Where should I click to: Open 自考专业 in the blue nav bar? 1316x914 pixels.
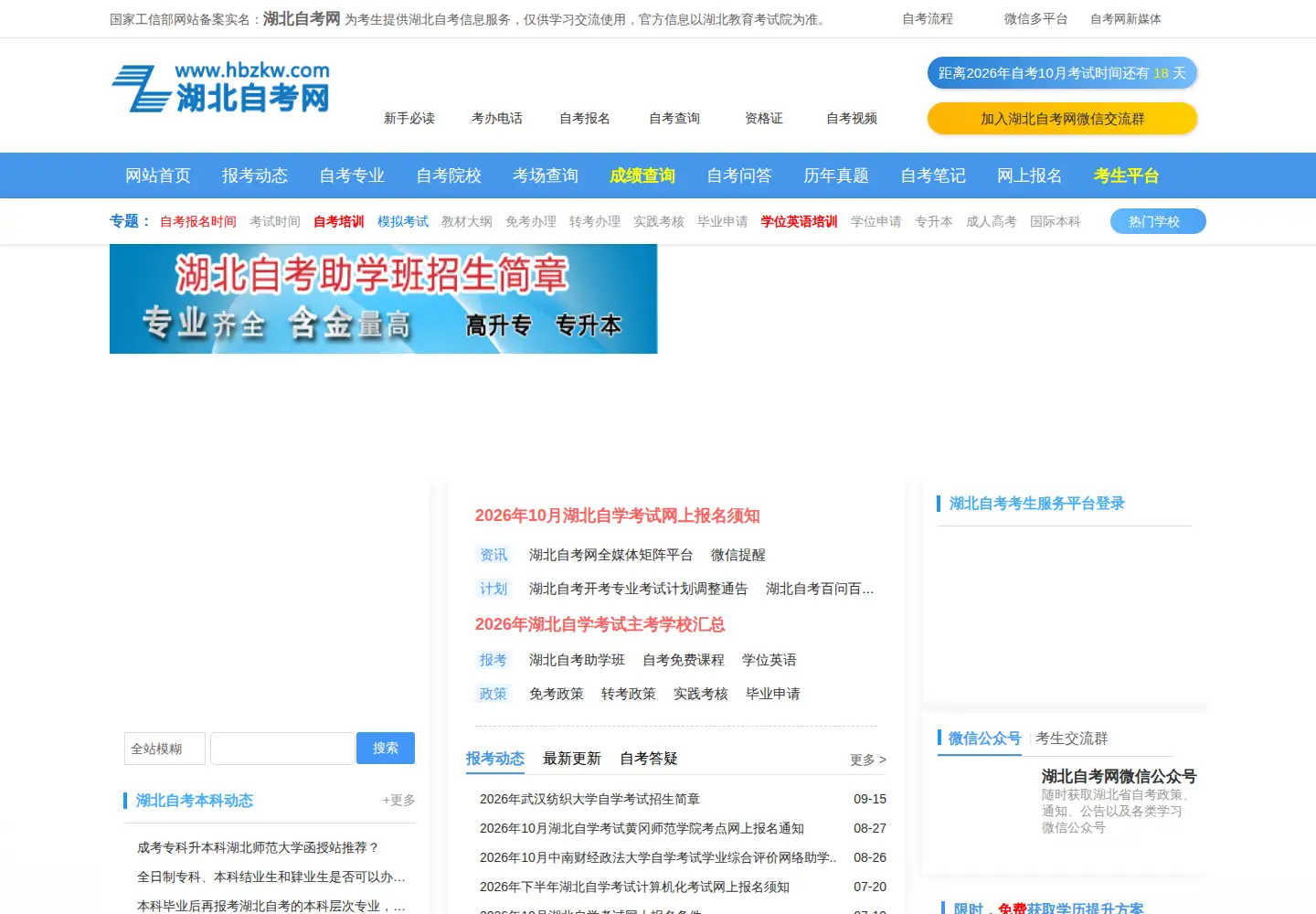[x=352, y=175]
